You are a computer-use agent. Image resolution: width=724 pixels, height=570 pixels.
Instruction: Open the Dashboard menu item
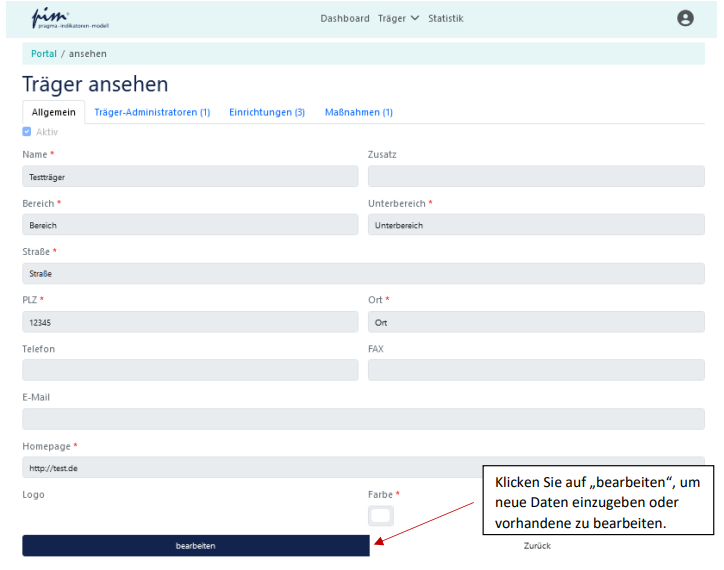click(345, 18)
